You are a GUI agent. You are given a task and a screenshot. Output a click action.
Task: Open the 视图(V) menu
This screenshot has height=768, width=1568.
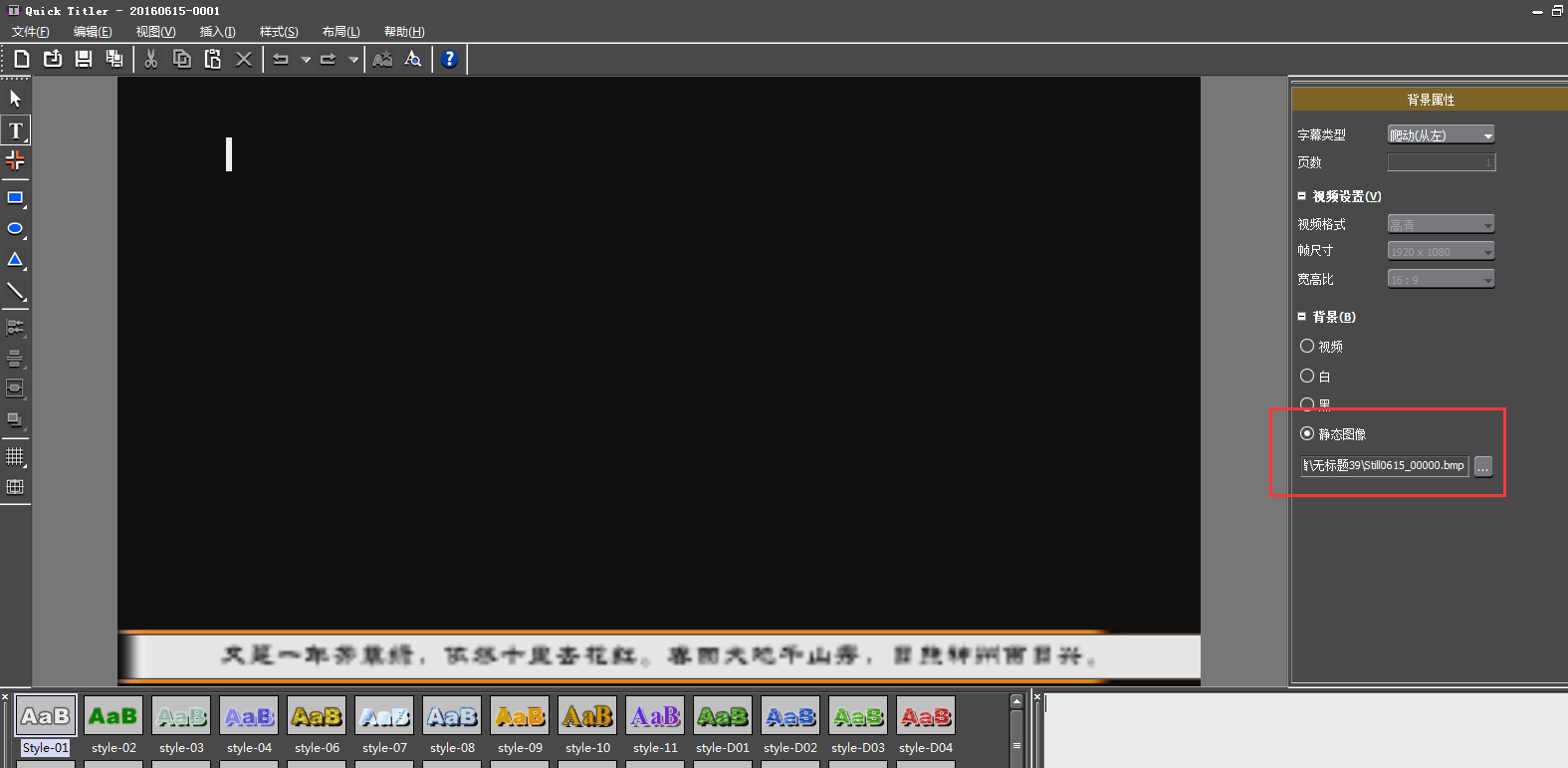point(155,32)
